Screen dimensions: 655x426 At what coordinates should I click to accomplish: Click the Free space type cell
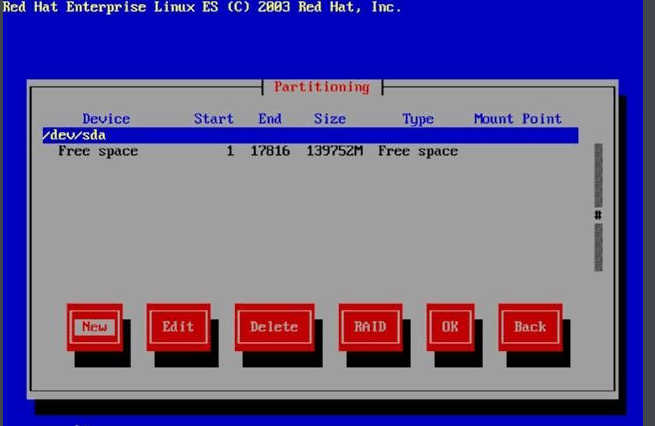click(418, 151)
